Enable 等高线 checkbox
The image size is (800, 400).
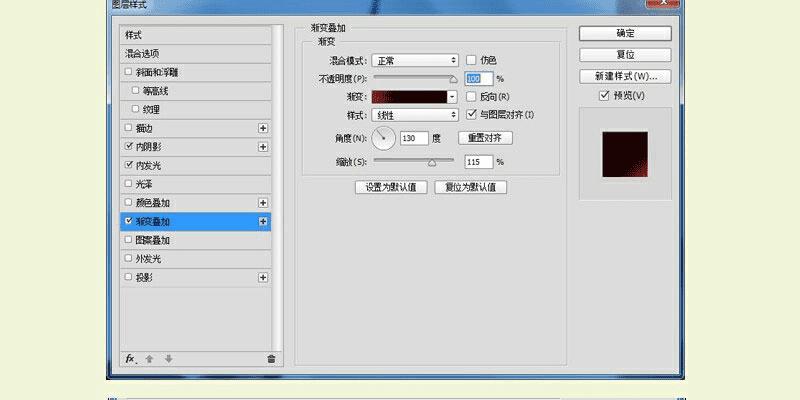[135, 90]
